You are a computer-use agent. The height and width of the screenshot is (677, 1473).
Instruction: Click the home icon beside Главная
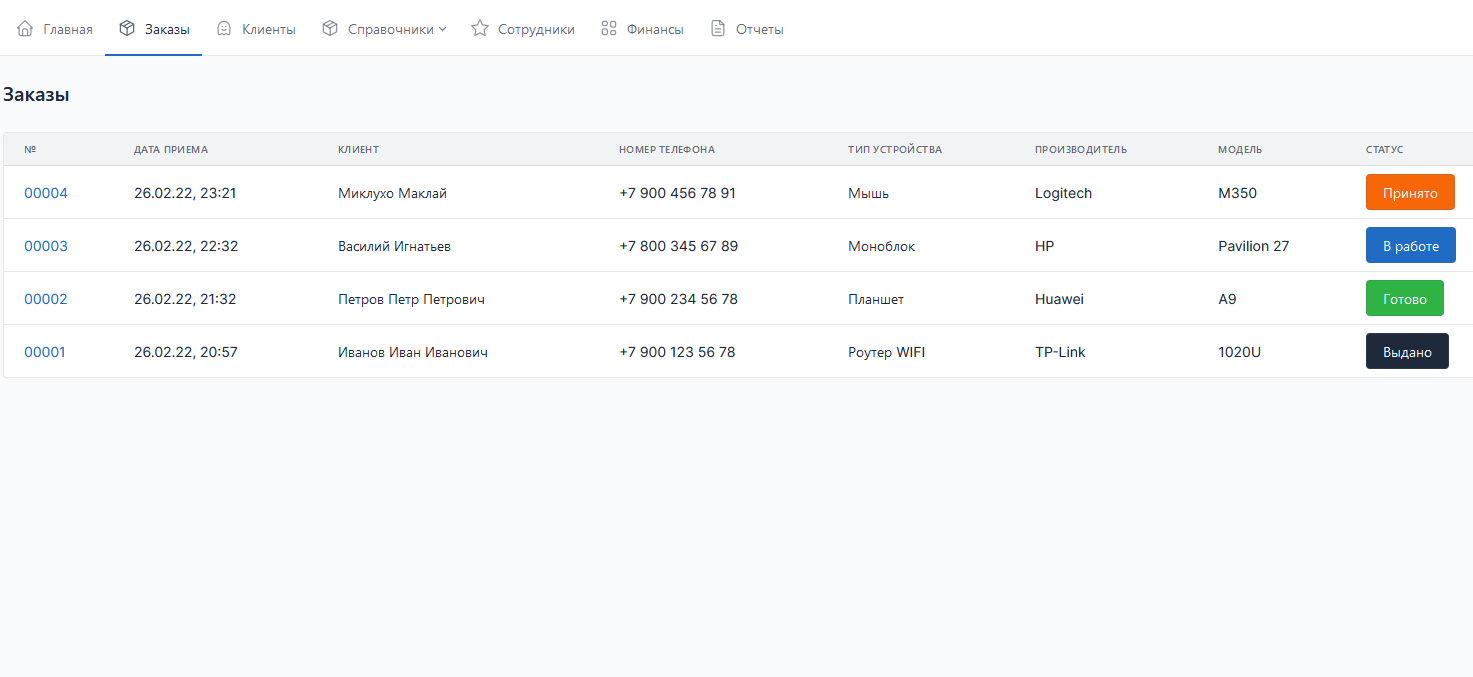coord(25,29)
